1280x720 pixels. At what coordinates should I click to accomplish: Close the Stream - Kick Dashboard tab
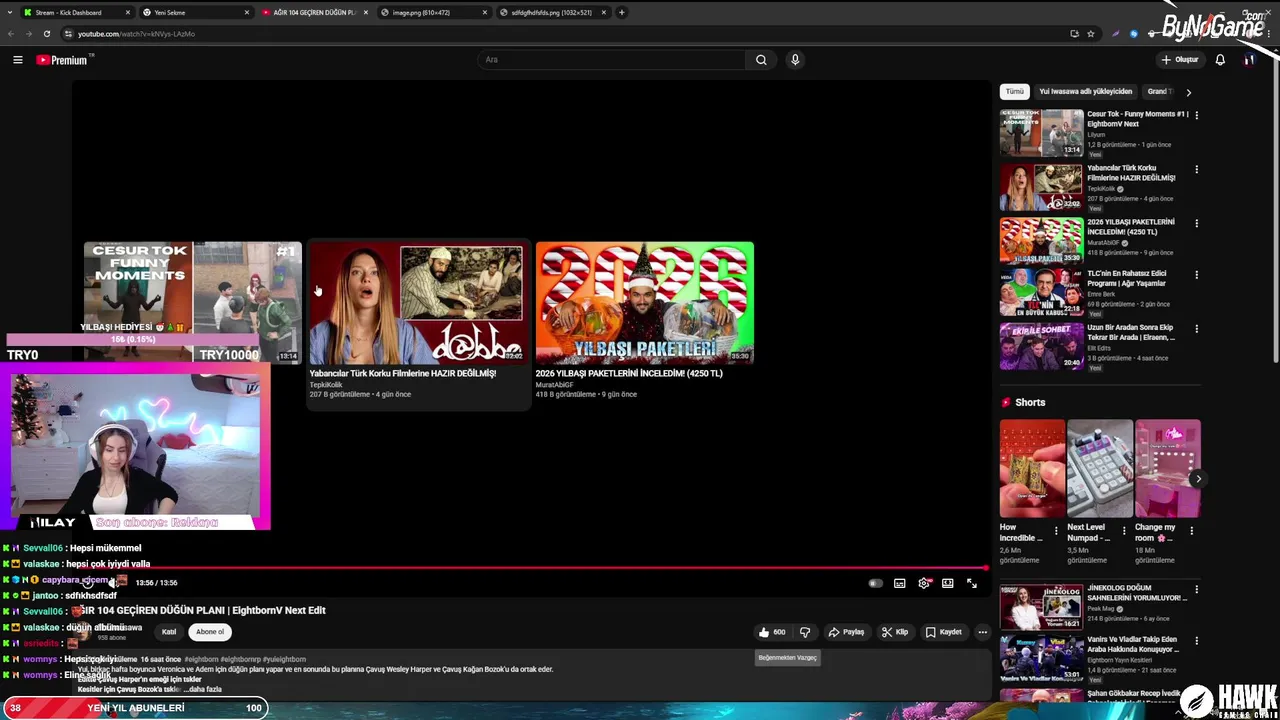click(x=128, y=12)
